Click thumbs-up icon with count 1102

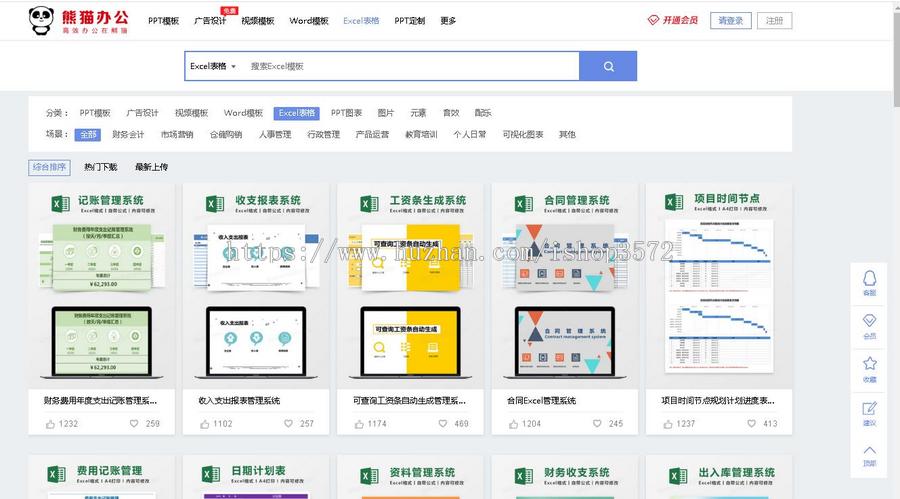(x=205, y=424)
